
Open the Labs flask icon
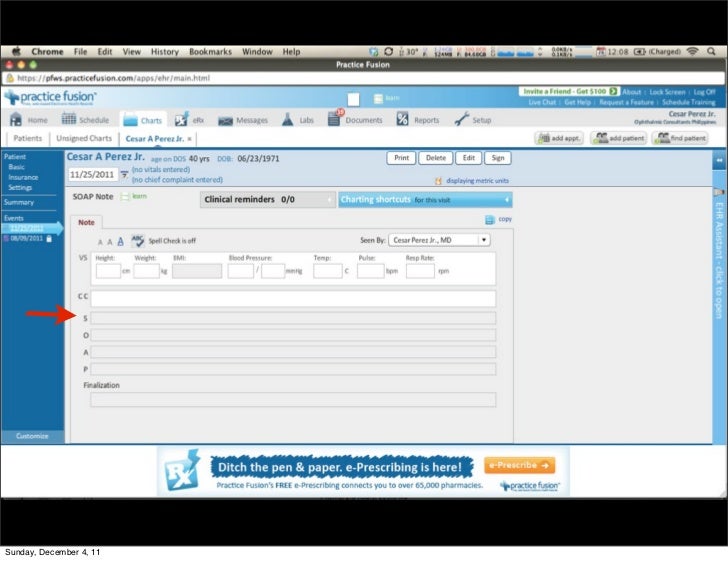pos(288,119)
